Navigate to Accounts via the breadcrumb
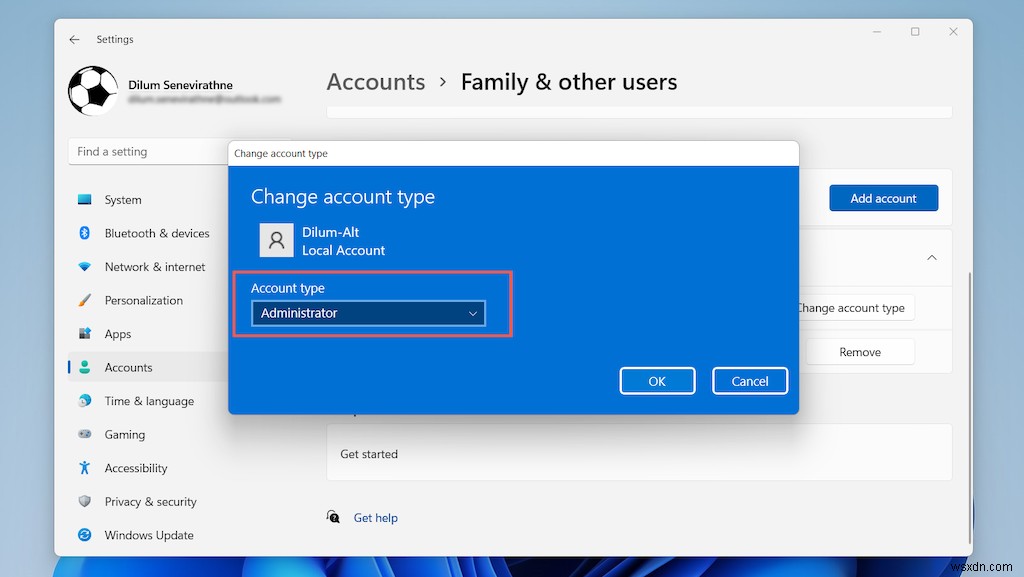The height and width of the screenshot is (577, 1024). coord(375,82)
